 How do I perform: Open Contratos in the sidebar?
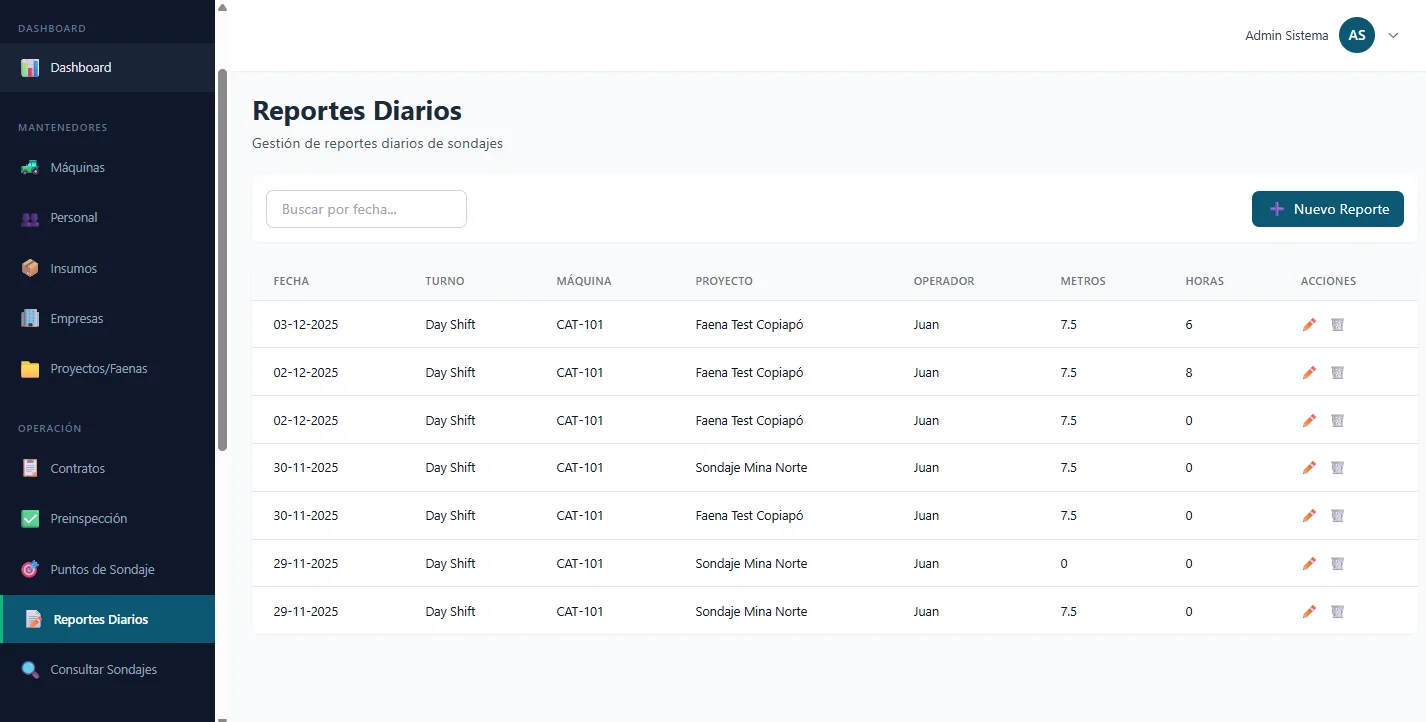point(77,469)
